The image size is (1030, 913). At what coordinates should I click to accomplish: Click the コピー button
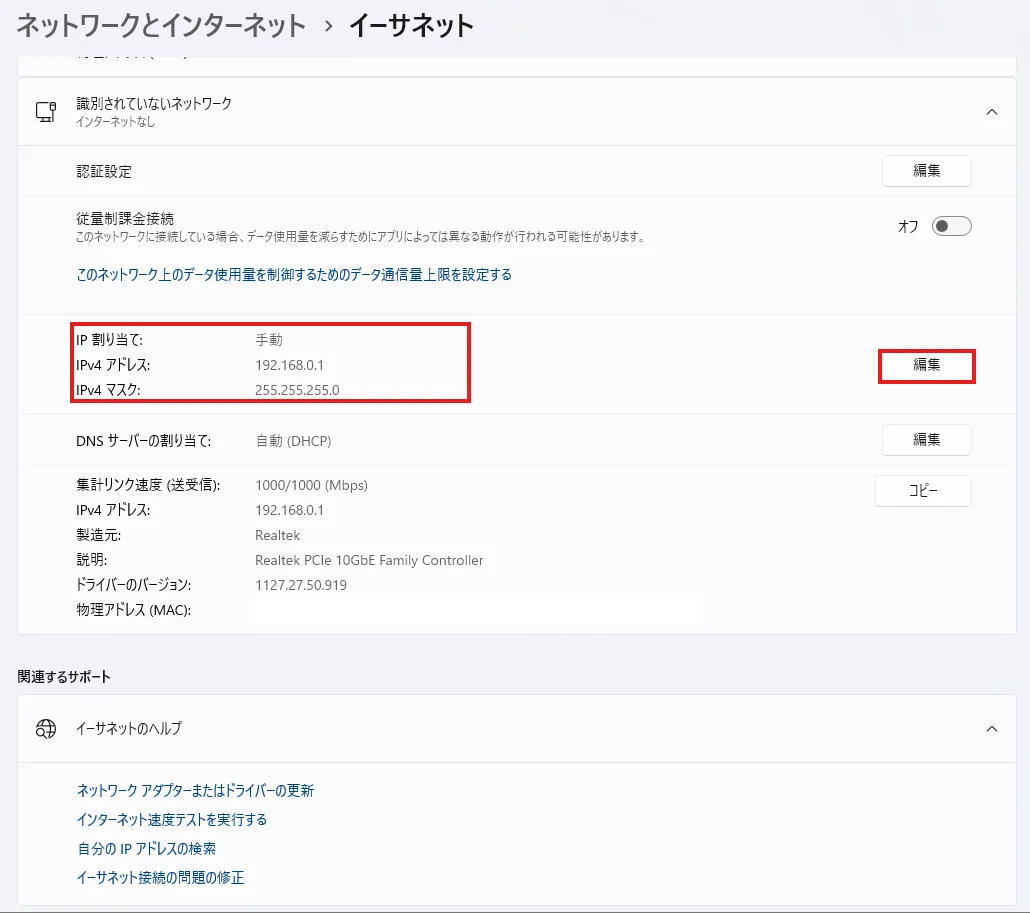[923, 491]
